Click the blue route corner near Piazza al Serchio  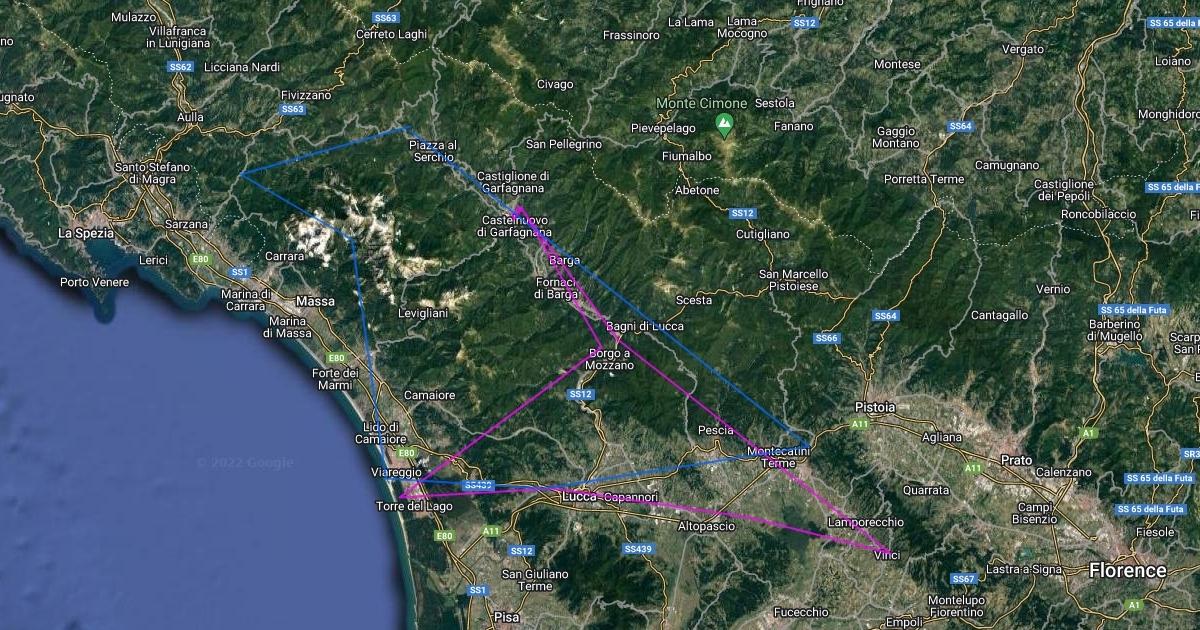pyautogui.click(x=406, y=127)
